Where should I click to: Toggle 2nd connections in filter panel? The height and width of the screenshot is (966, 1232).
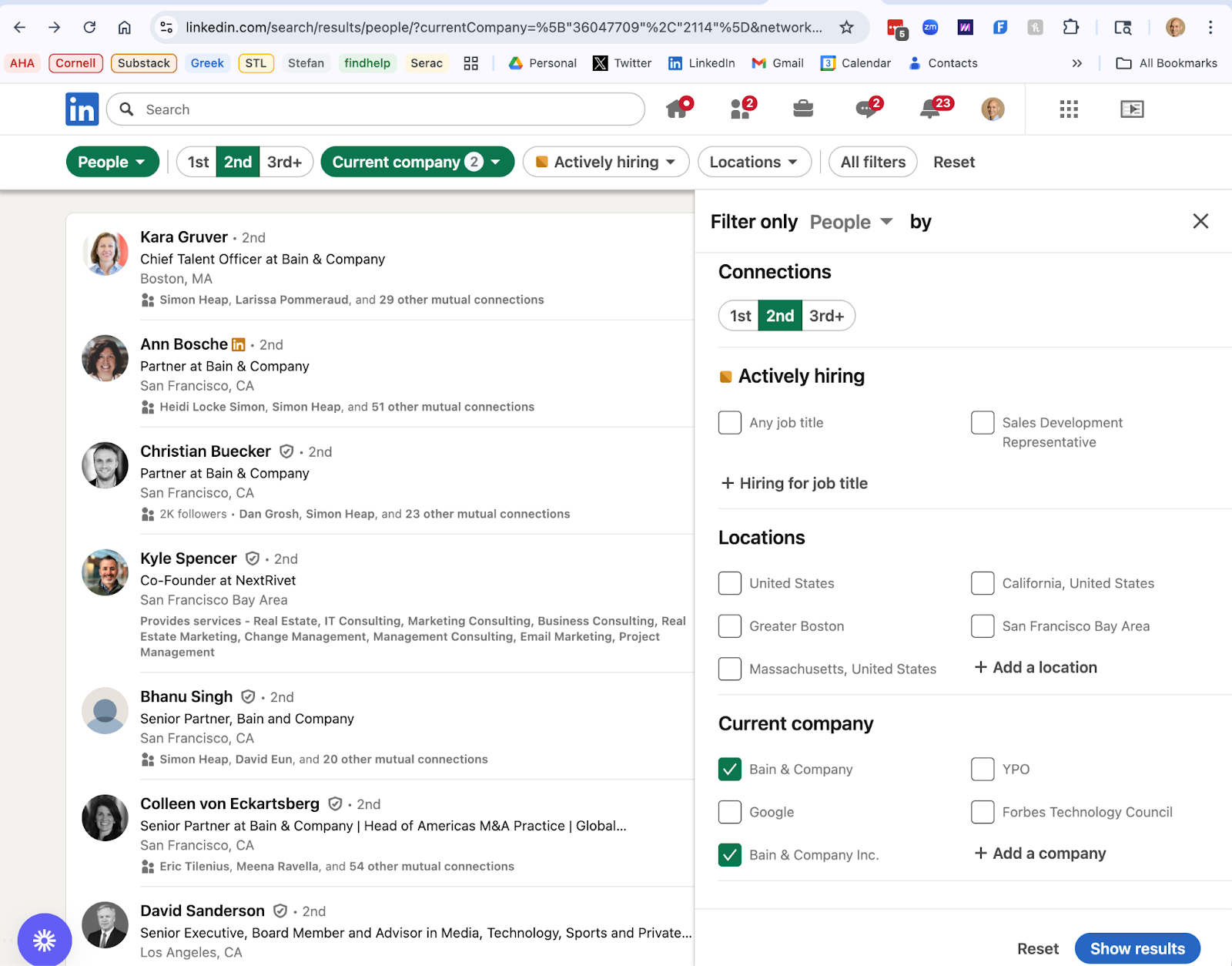(x=780, y=316)
